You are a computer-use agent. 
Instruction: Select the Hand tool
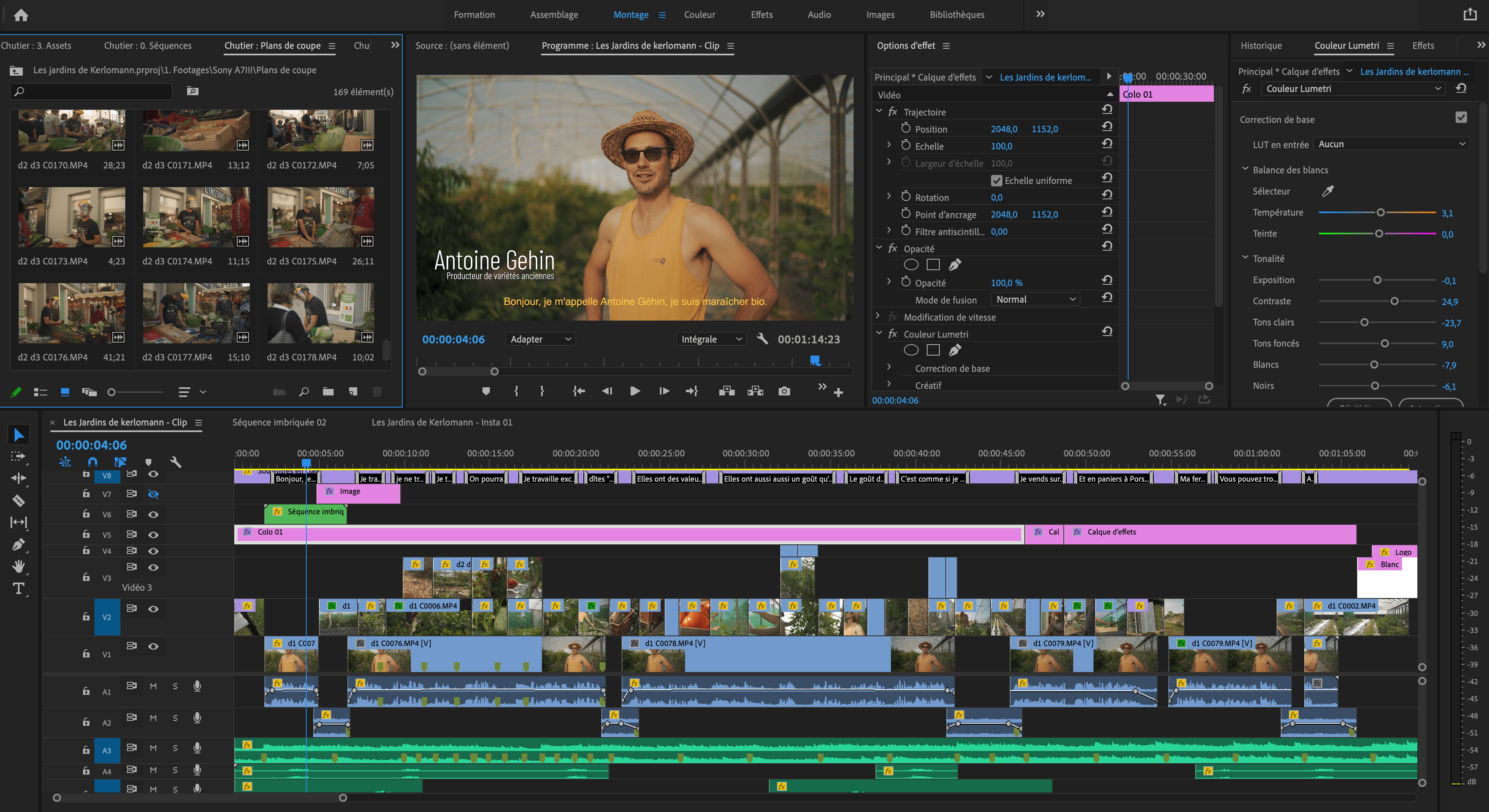click(18, 566)
